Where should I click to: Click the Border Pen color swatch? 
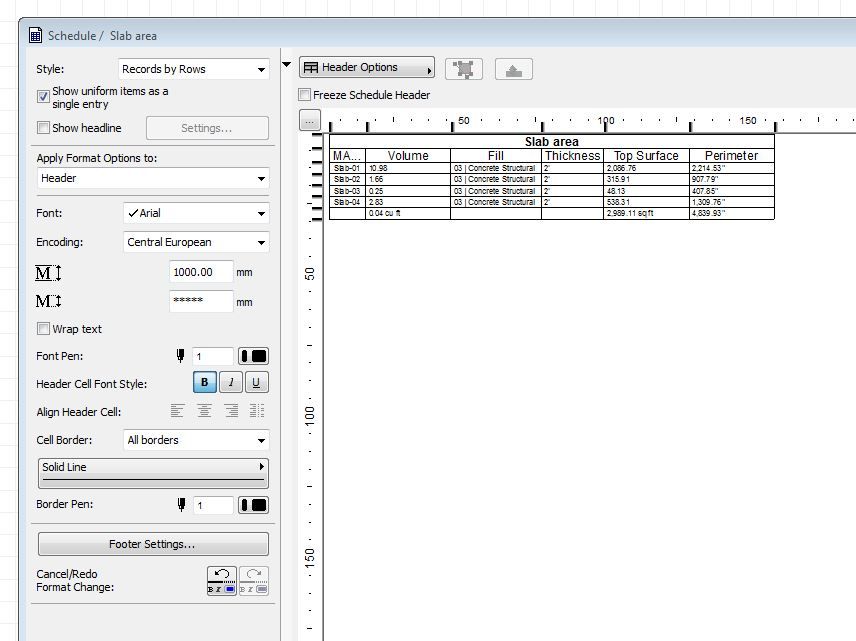tap(254, 505)
